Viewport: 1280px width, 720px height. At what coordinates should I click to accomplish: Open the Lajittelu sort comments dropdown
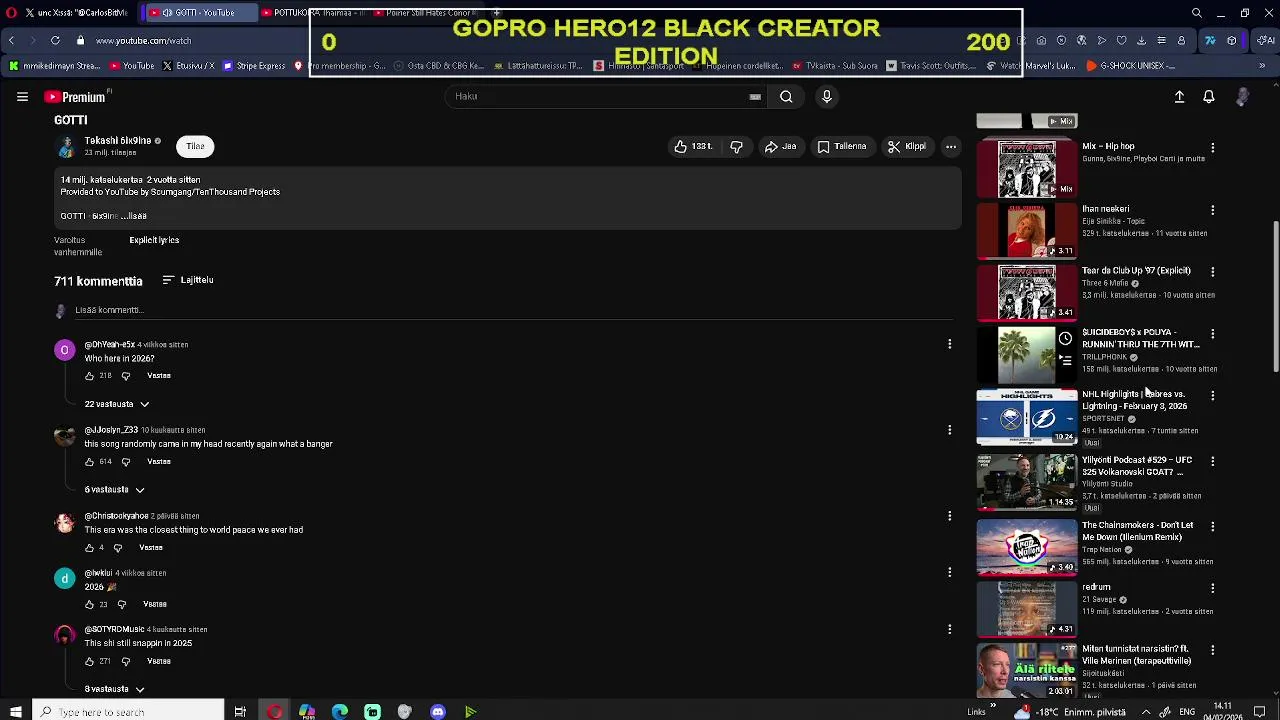click(188, 280)
